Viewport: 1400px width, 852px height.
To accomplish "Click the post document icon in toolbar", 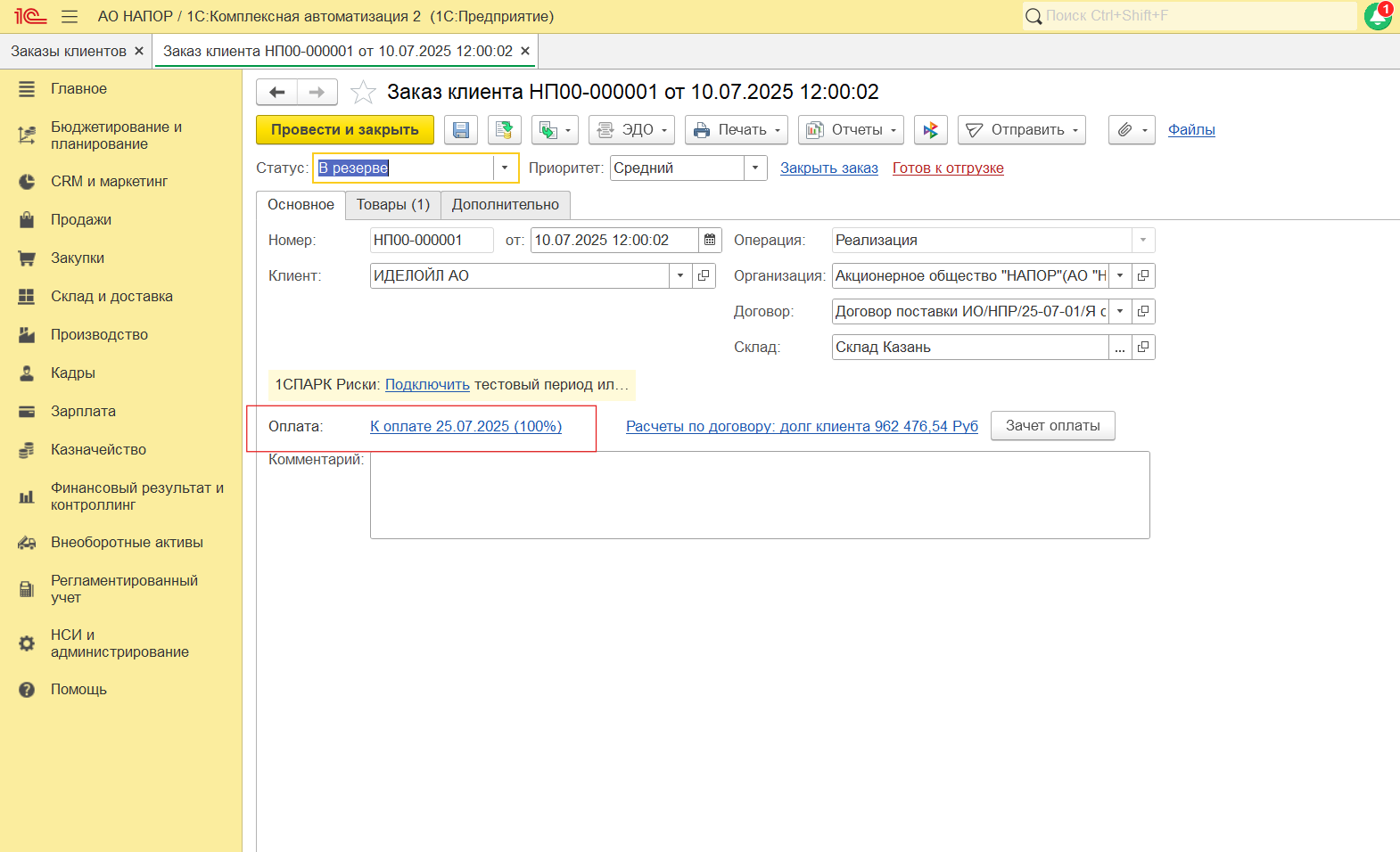I will pos(504,130).
